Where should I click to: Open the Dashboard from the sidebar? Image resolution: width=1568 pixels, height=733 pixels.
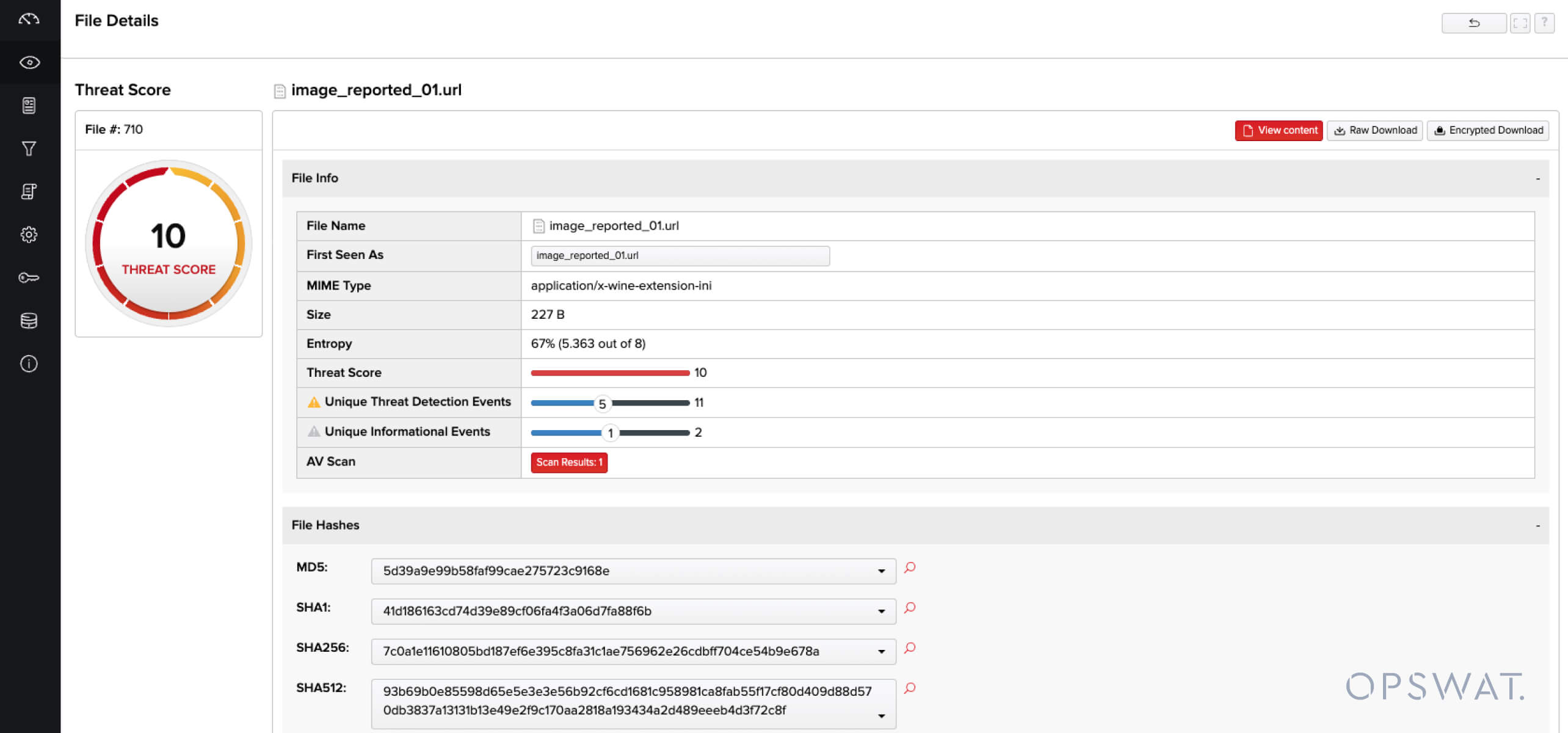coord(29,19)
